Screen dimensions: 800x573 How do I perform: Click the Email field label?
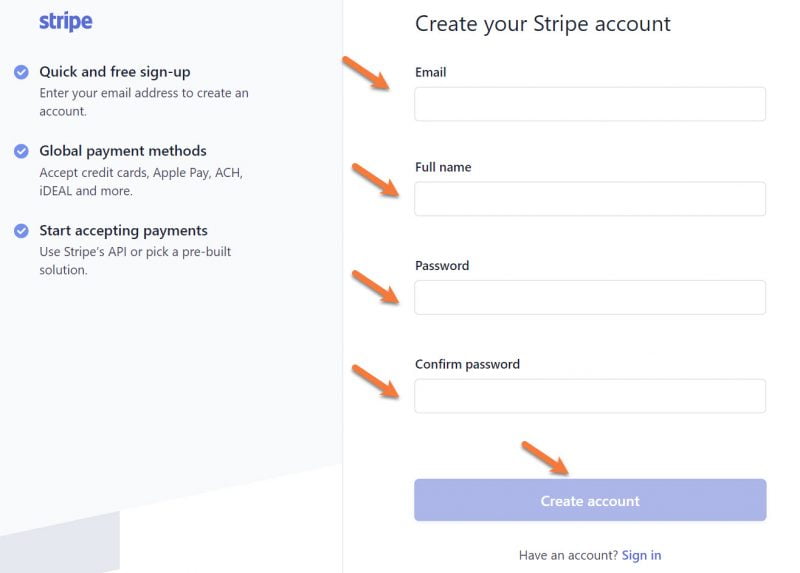coord(431,72)
